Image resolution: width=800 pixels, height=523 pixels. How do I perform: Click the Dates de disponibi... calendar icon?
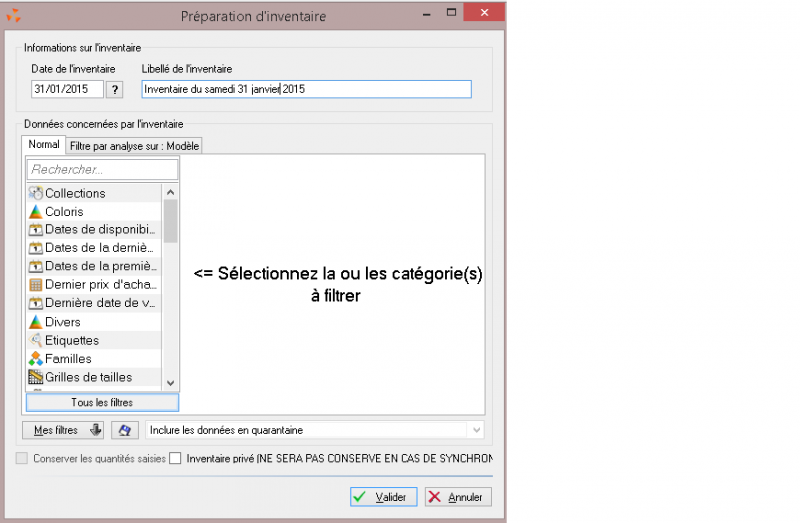[x=35, y=230]
